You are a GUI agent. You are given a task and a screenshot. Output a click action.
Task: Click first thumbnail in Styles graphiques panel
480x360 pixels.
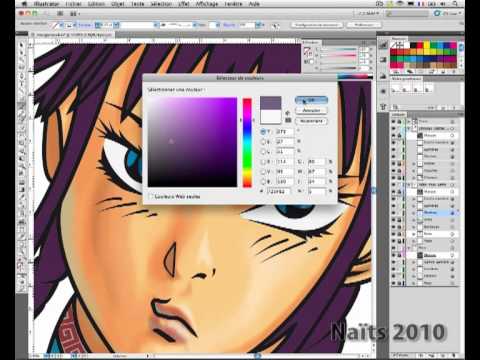397,88
